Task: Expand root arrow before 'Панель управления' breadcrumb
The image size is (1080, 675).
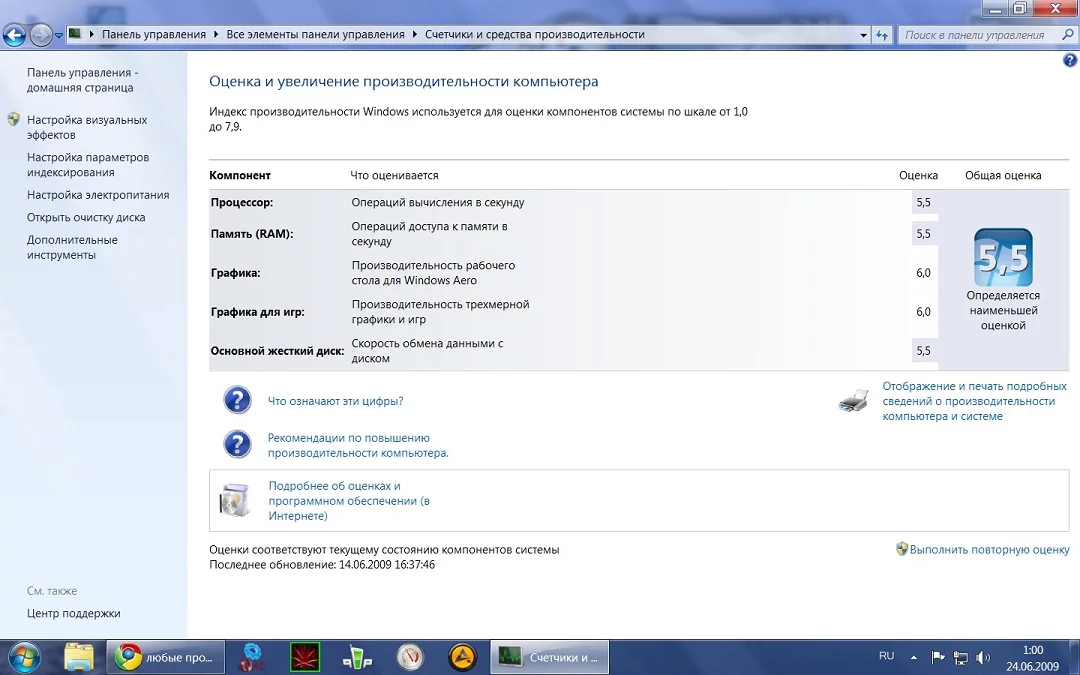Action: click(x=92, y=34)
